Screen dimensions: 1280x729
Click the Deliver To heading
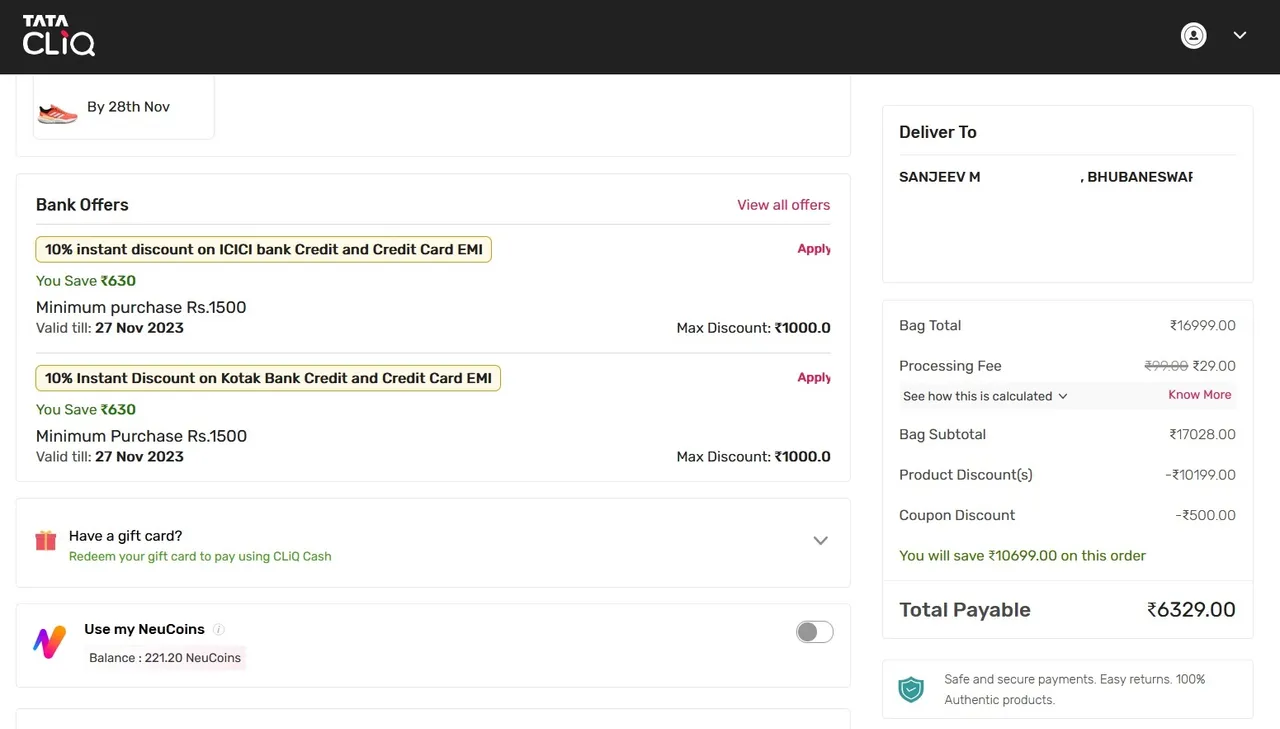pyautogui.click(x=938, y=132)
